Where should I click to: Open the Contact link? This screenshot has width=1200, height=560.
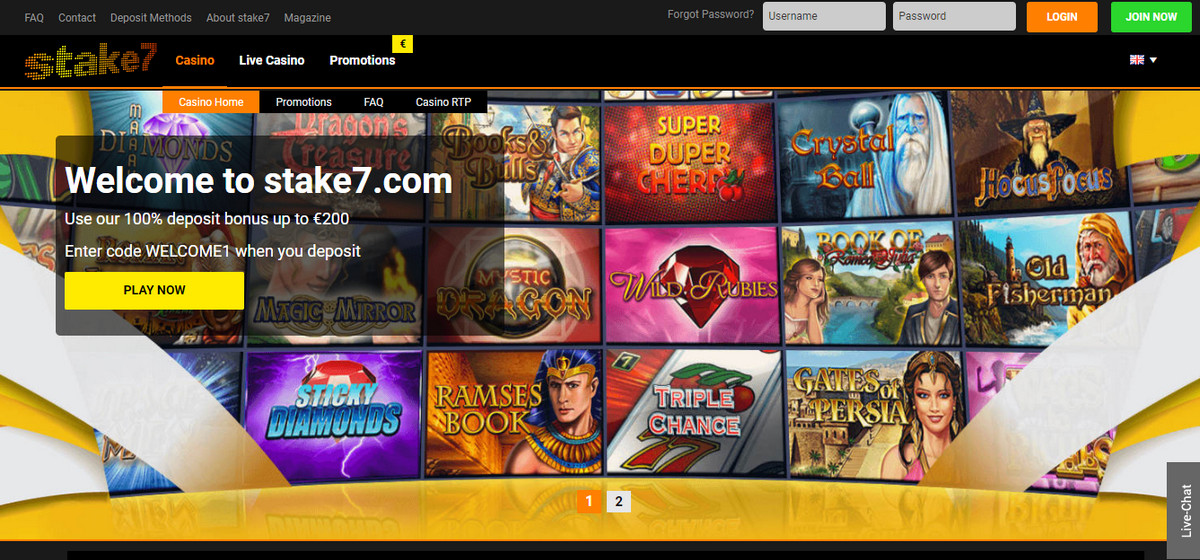(77, 18)
